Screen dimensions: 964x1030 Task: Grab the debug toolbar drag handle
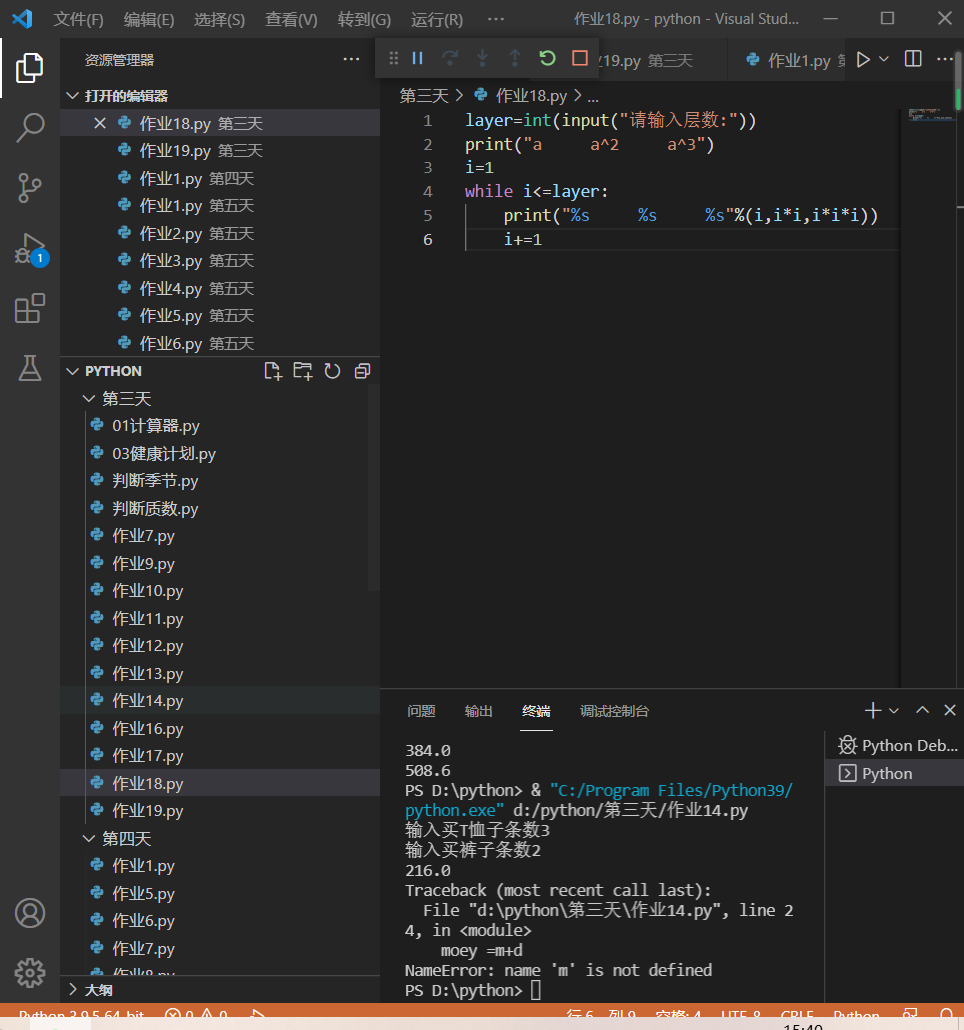tap(393, 58)
